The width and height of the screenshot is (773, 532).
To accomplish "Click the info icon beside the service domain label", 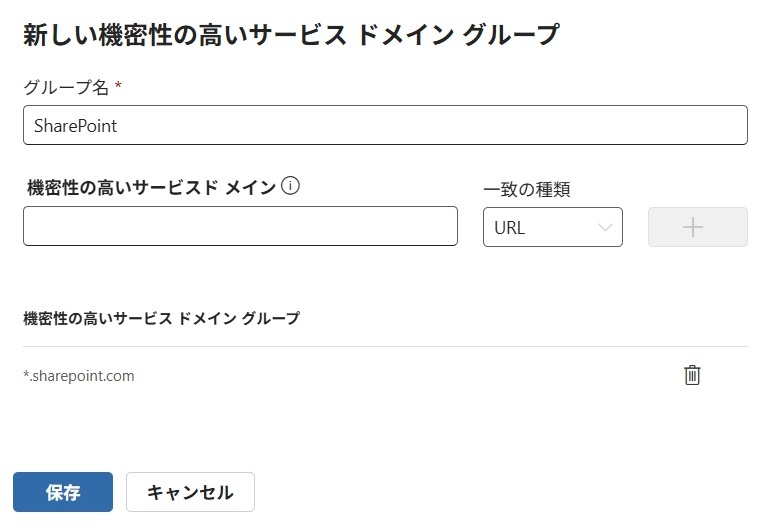I will pyautogui.click(x=291, y=186).
